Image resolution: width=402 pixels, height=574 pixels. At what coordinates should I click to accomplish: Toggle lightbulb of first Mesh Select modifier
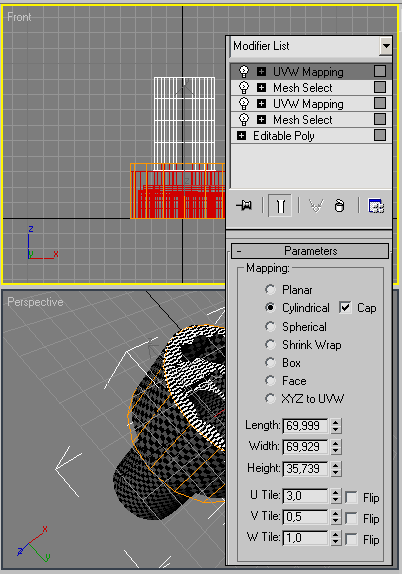[x=243, y=87]
